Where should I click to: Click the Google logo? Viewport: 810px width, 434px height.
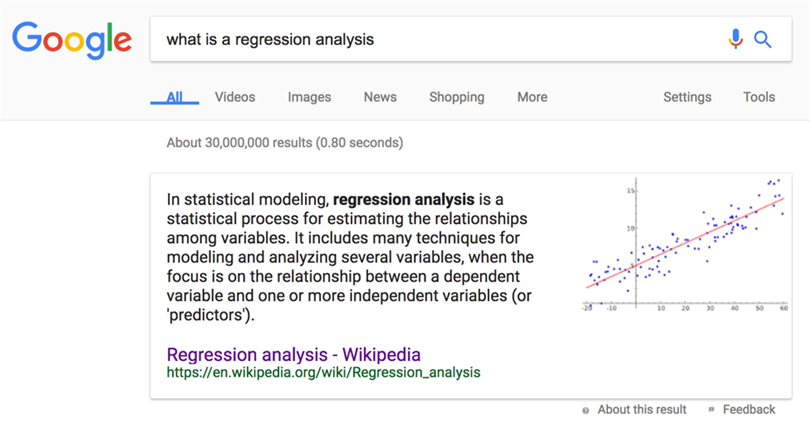click(x=72, y=40)
